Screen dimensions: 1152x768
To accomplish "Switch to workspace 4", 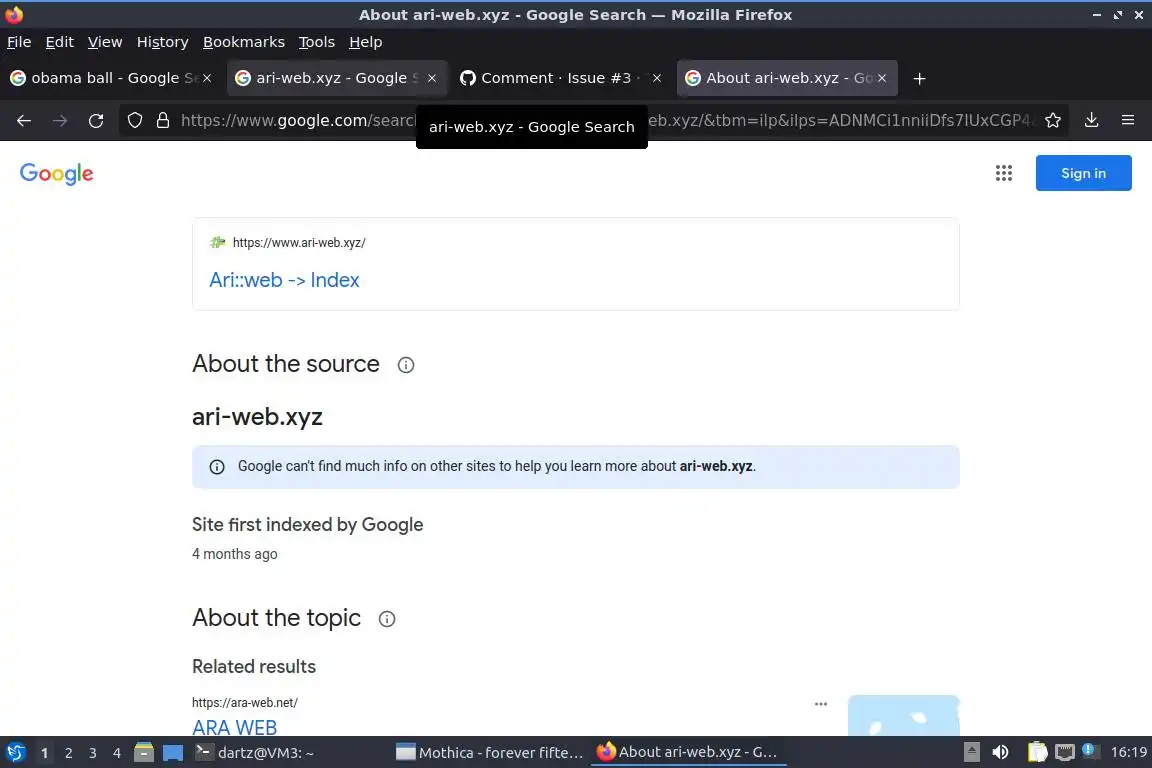I will [117, 753].
